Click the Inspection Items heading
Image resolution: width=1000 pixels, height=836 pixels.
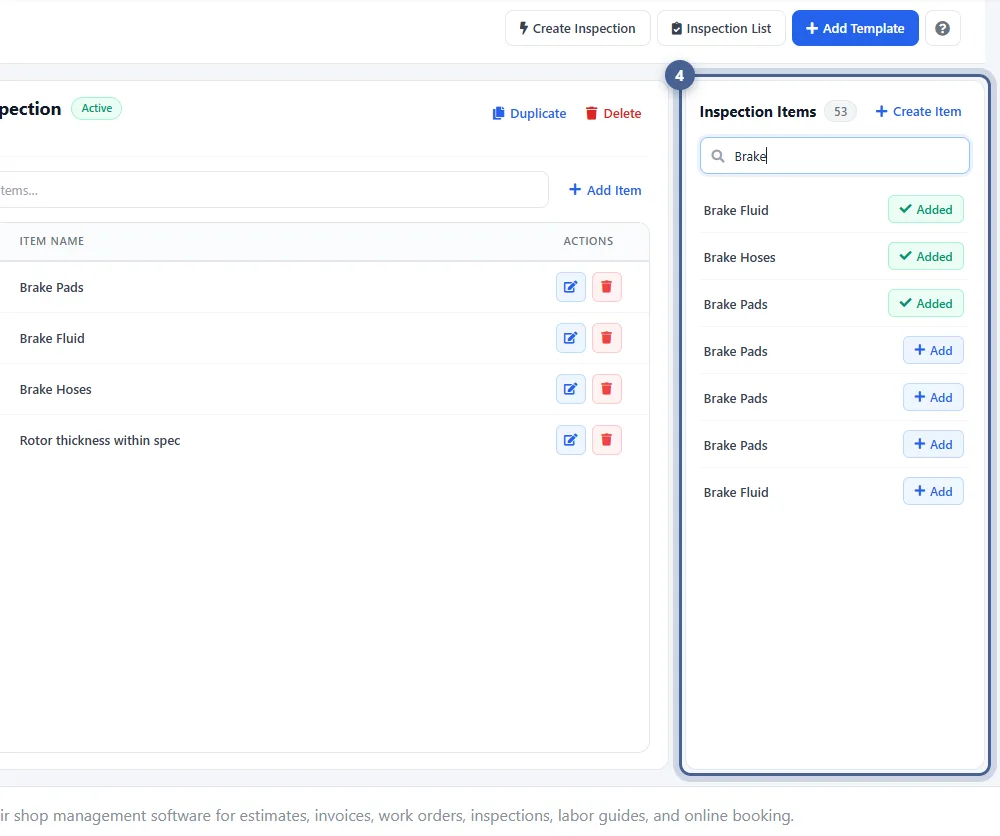tap(758, 112)
